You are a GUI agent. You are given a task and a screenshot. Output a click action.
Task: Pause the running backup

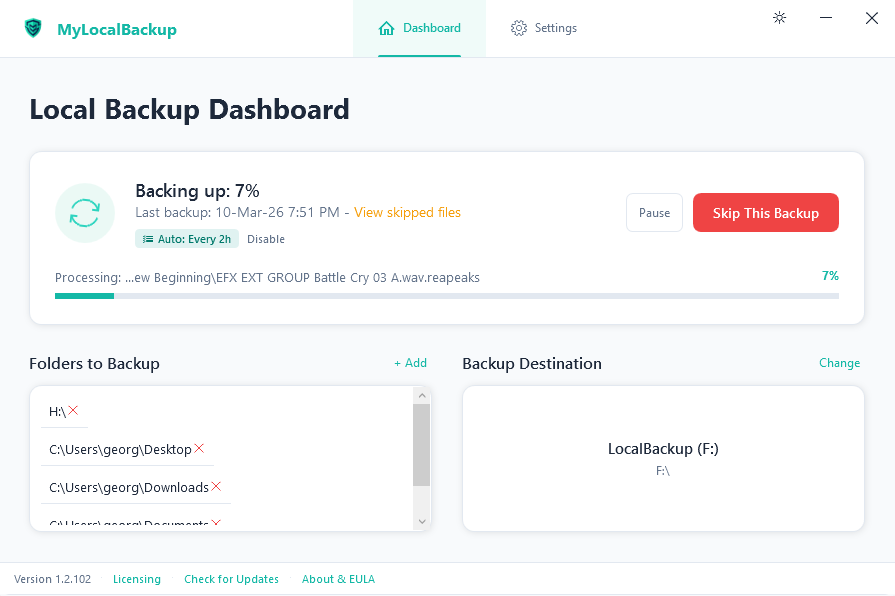(x=654, y=213)
